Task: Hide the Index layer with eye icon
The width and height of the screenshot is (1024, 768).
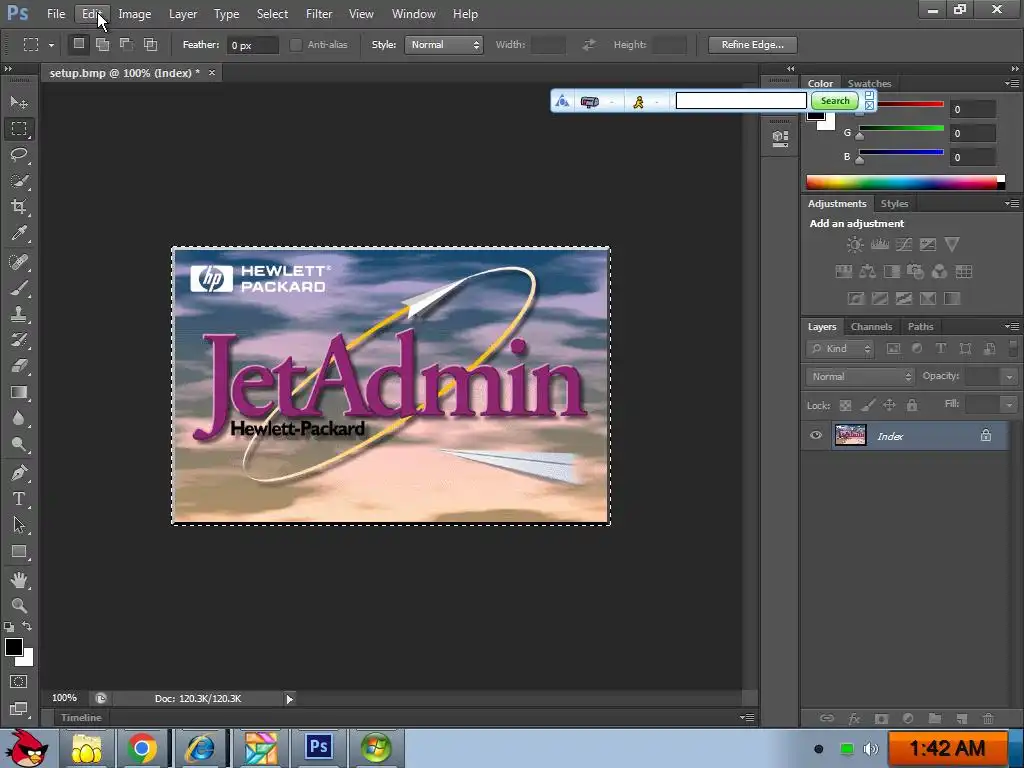Action: [x=816, y=436]
